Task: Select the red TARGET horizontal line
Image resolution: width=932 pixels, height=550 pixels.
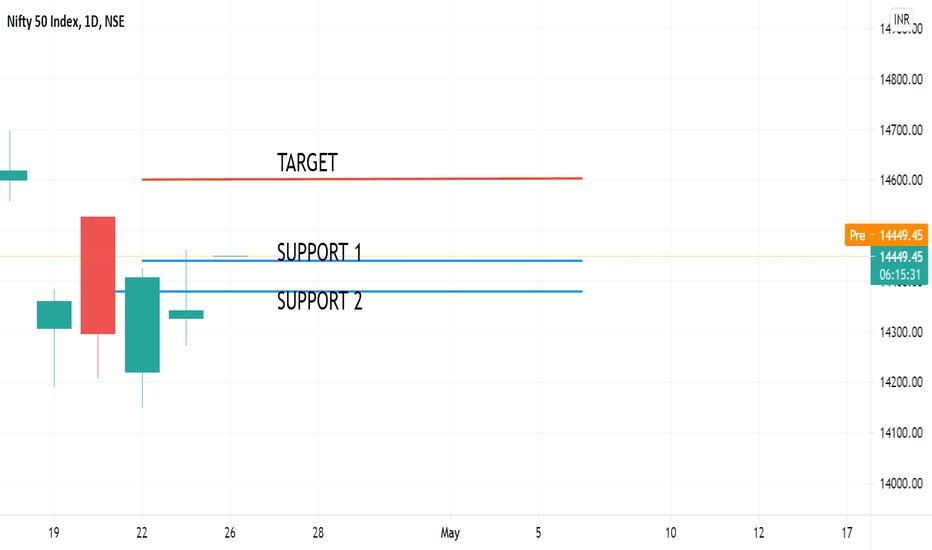Action: (362, 178)
